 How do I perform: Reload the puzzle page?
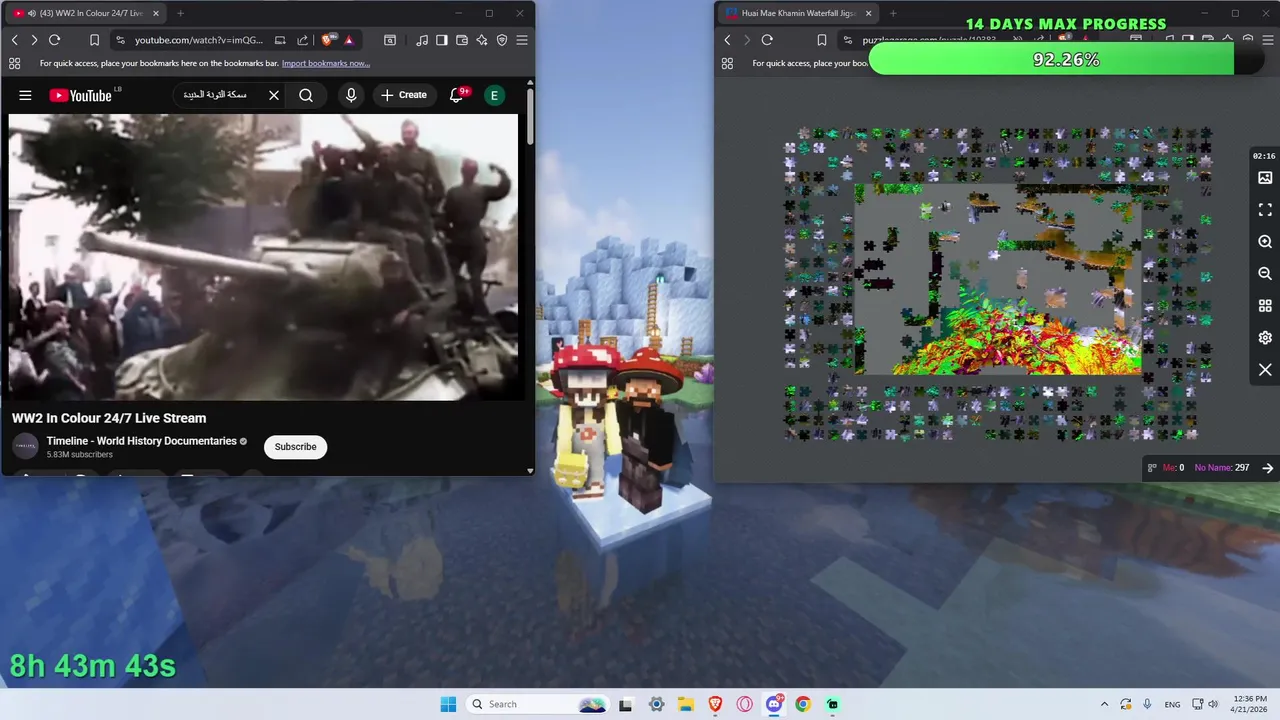coord(767,40)
